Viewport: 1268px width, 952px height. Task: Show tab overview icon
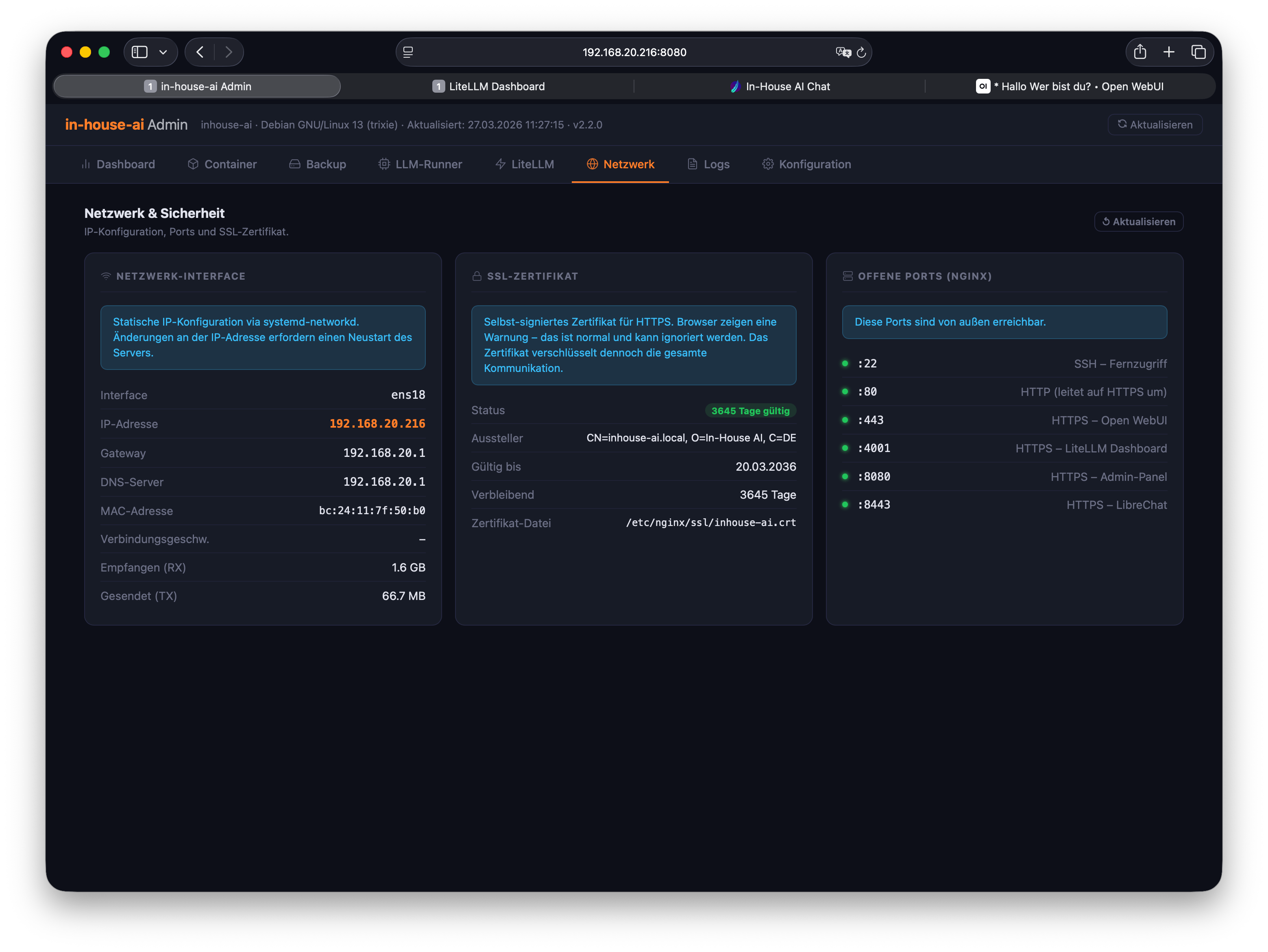pos(1198,52)
